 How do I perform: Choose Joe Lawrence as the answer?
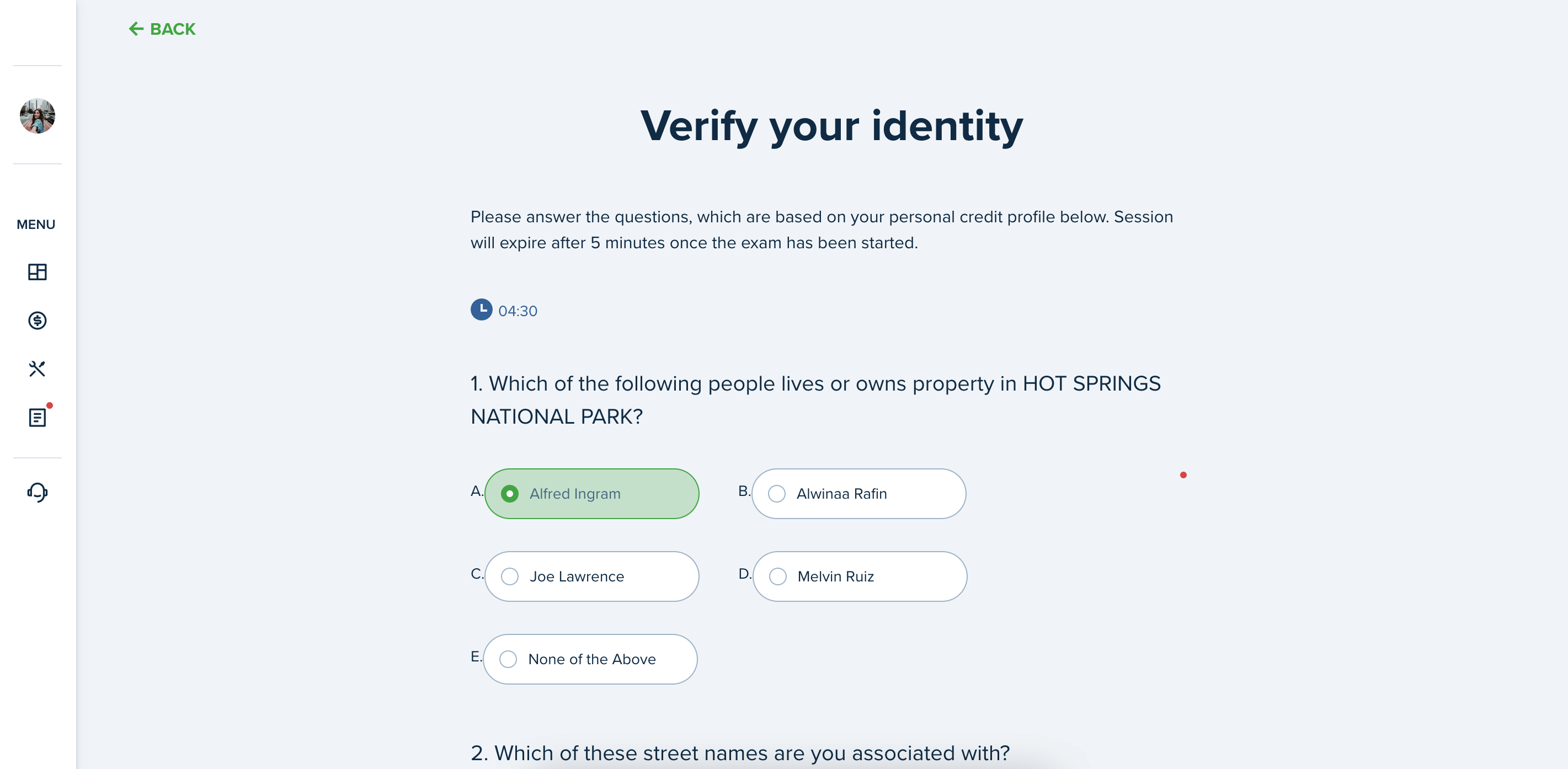tap(591, 576)
